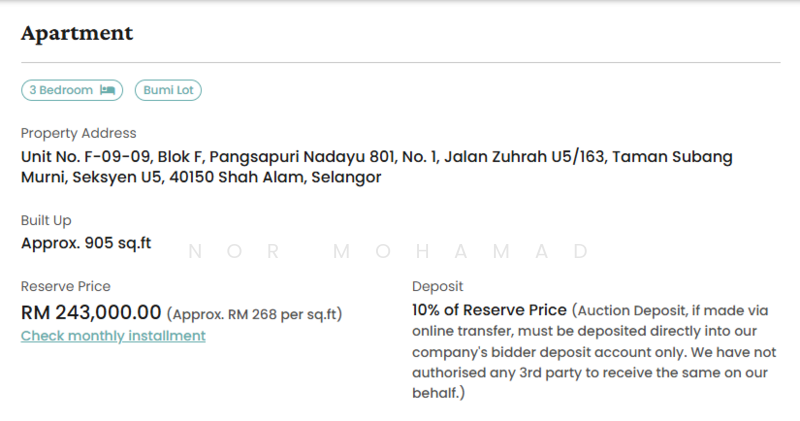800x421 pixels.
Task: Click the Apartment heading
Action: click(77, 32)
